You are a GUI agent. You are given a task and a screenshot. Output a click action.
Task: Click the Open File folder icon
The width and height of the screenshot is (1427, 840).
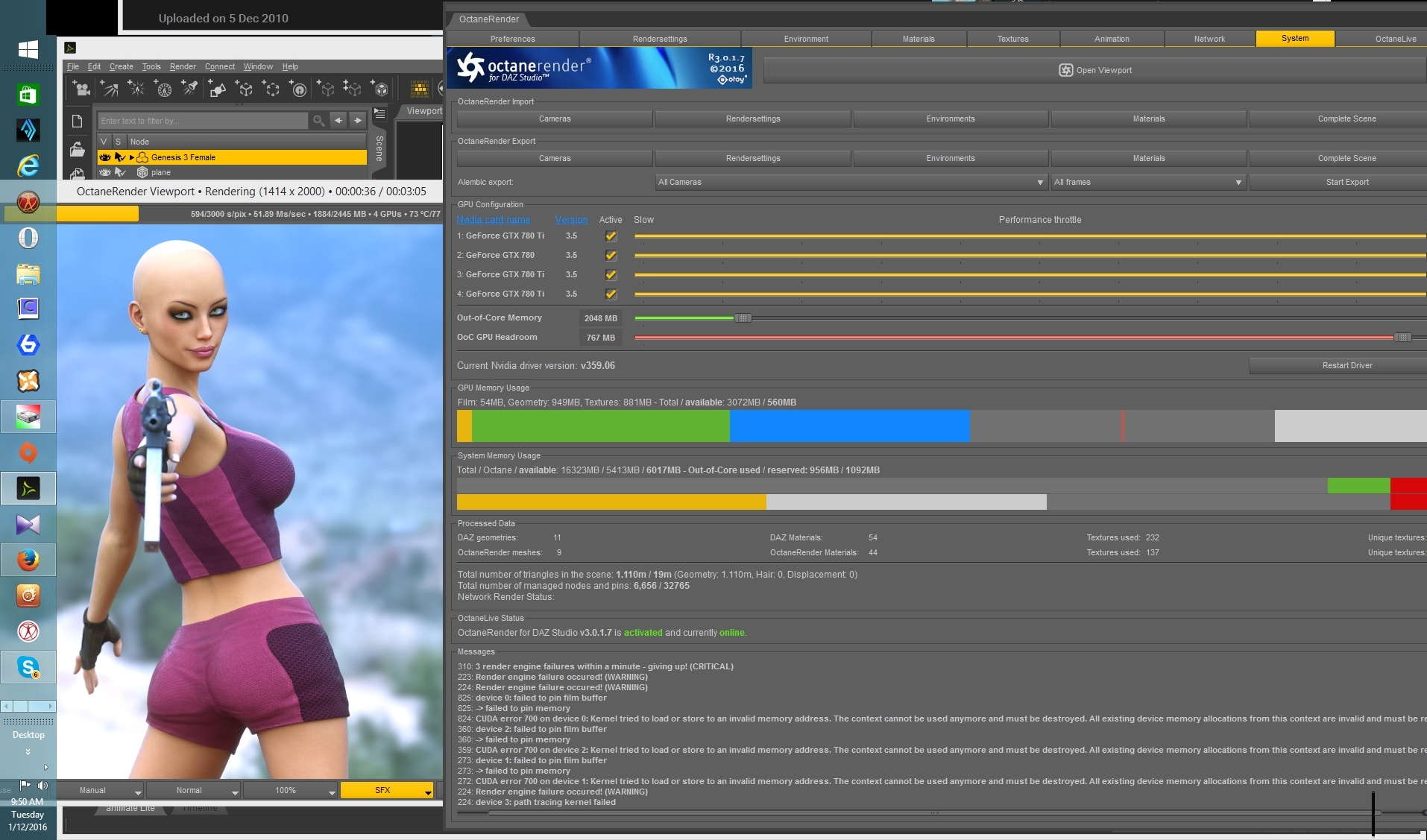77,150
